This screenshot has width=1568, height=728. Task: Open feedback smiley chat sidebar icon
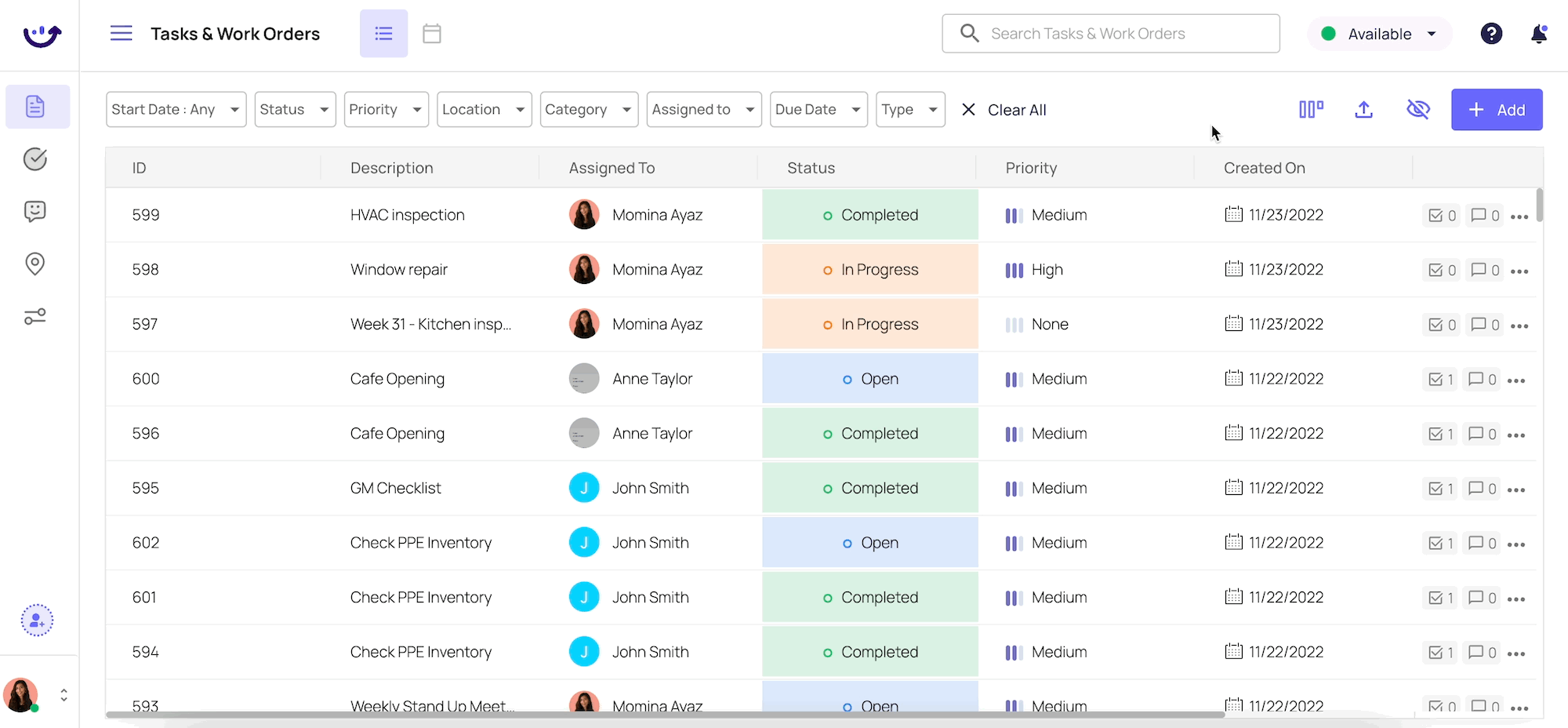(x=35, y=211)
